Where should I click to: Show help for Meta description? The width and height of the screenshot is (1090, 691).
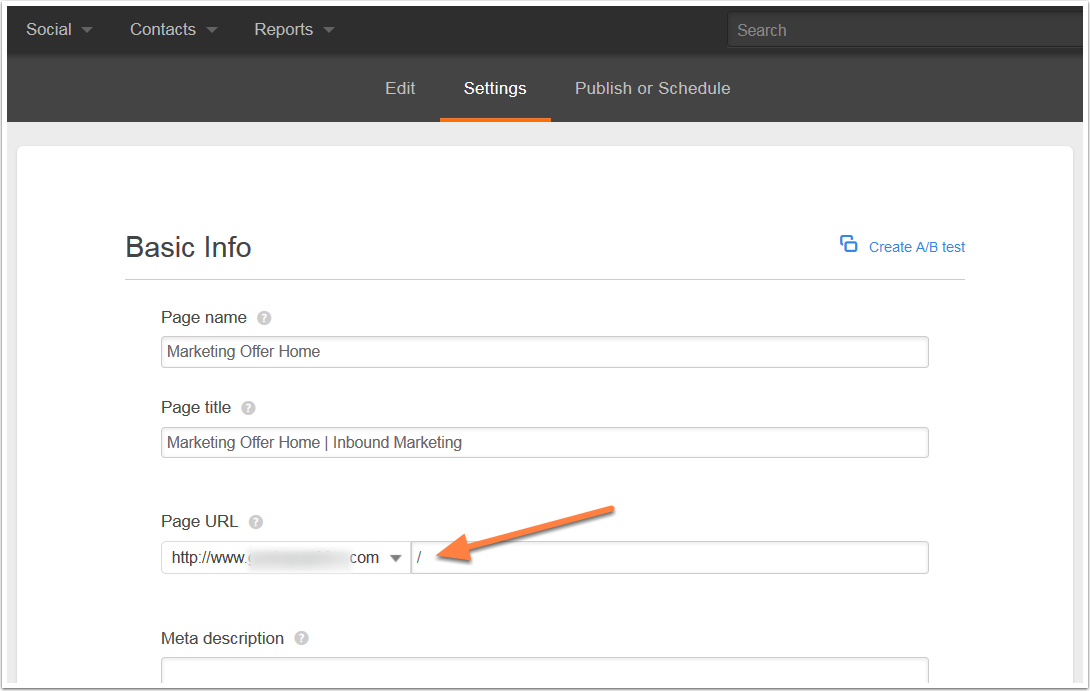click(x=301, y=638)
